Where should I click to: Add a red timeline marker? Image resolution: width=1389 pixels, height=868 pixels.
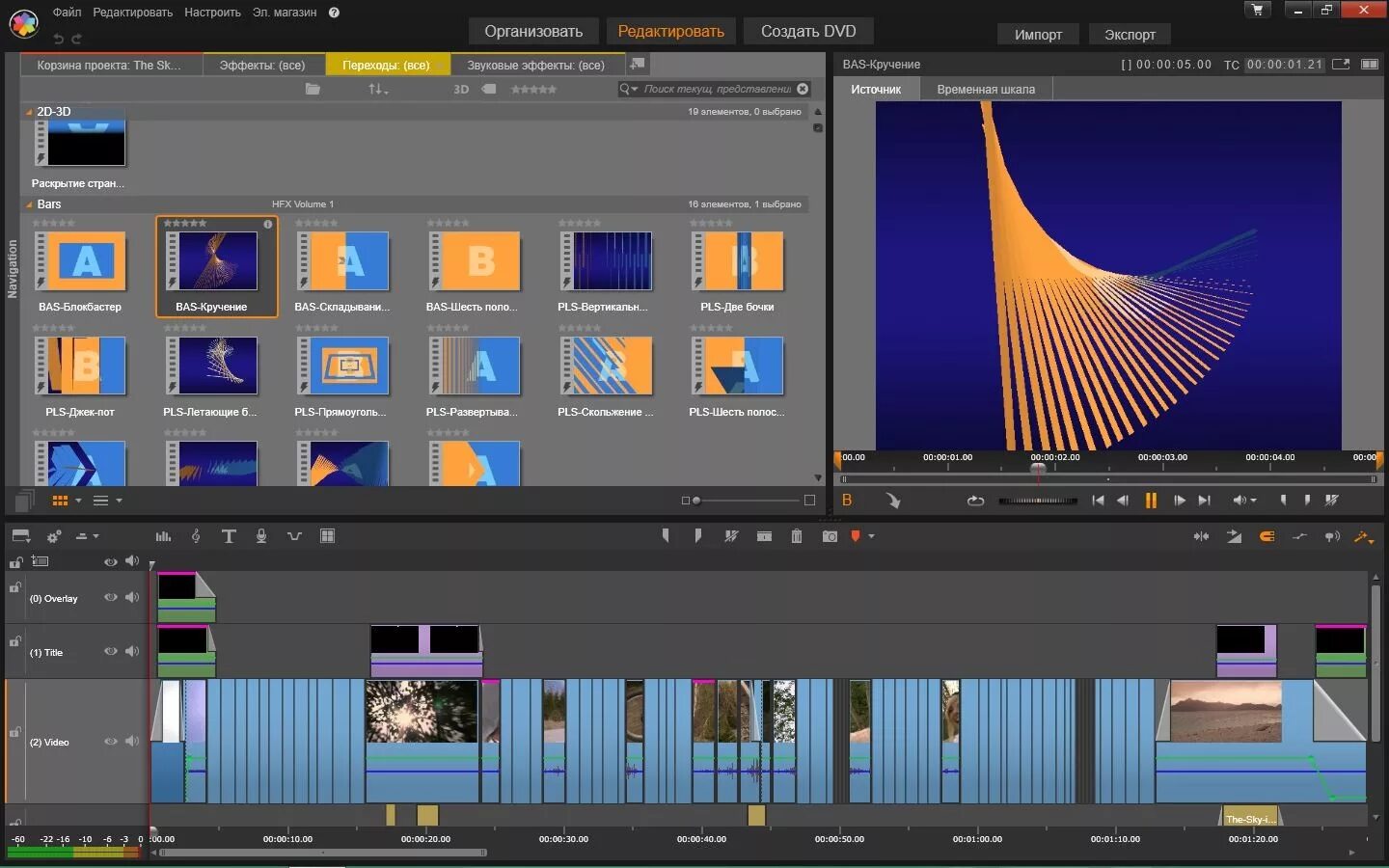(x=855, y=536)
